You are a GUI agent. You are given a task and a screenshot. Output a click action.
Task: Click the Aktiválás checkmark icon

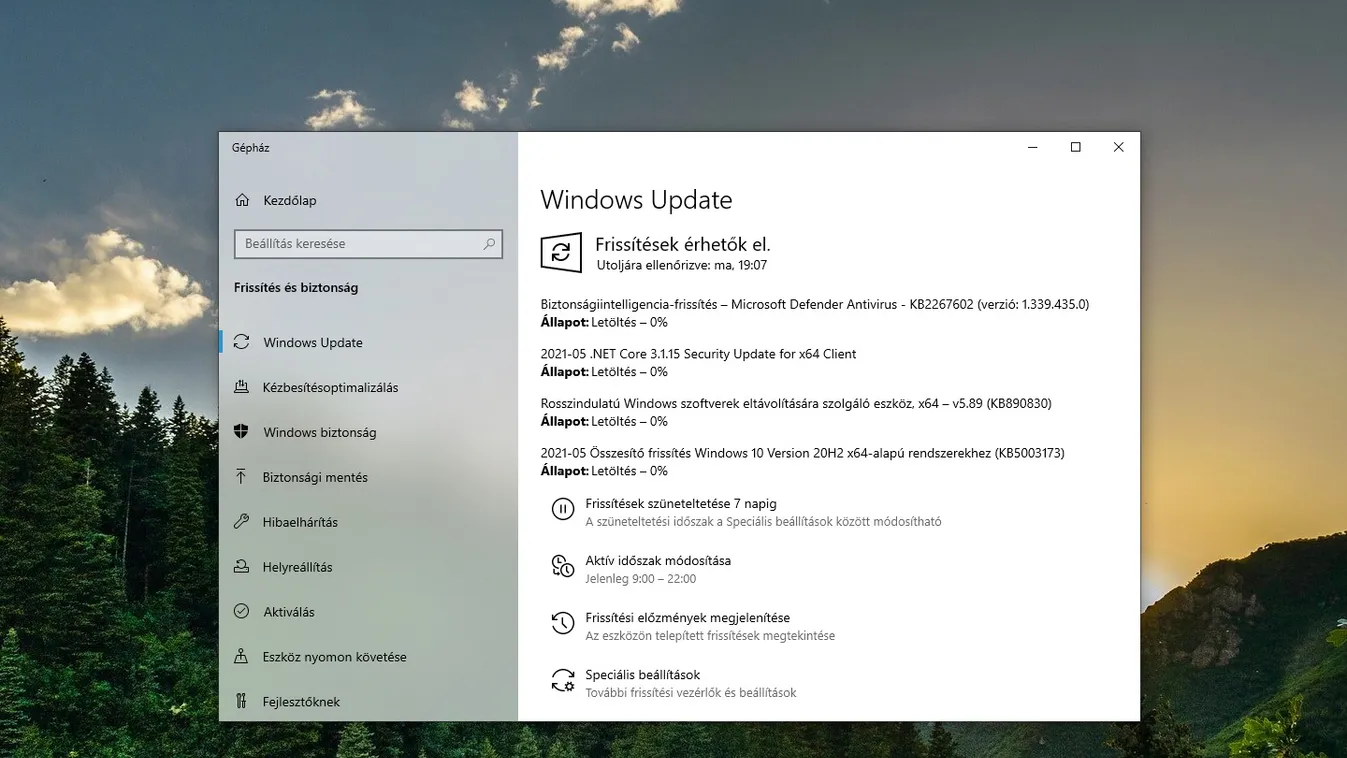(x=241, y=611)
